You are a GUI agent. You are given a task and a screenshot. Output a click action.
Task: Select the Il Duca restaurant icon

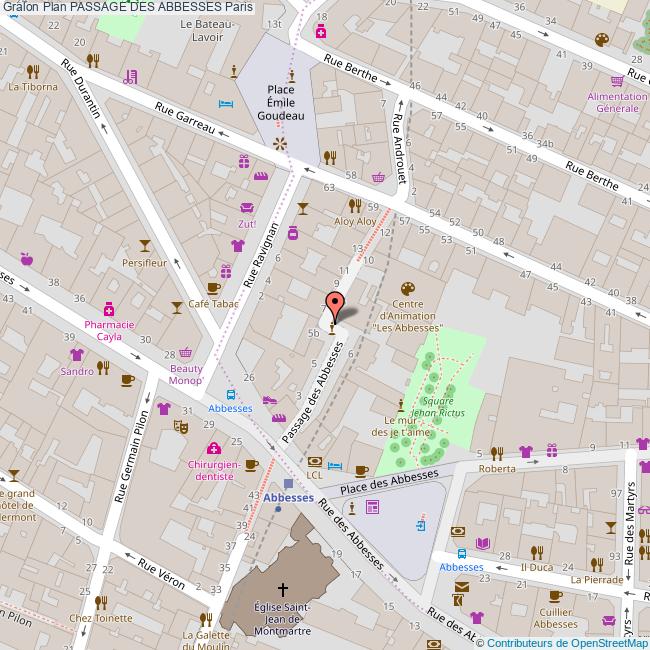[x=537, y=552]
